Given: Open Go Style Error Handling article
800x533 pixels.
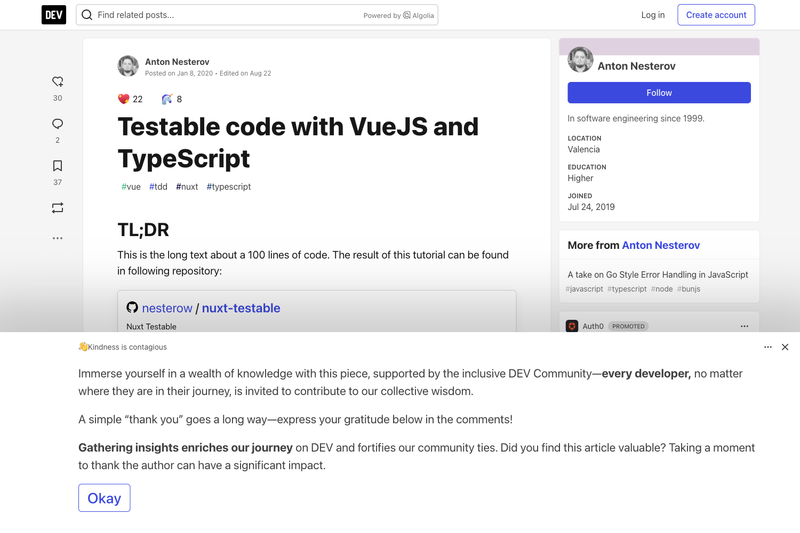Looking at the screenshot, I should pyautogui.click(x=658, y=274).
